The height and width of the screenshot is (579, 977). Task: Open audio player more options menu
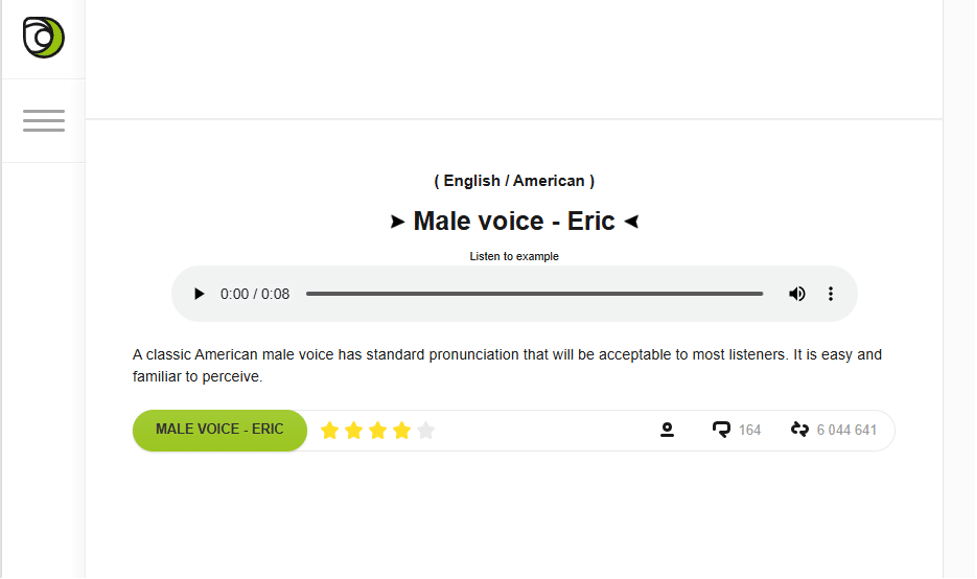pyautogui.click(x=831, y=294)
